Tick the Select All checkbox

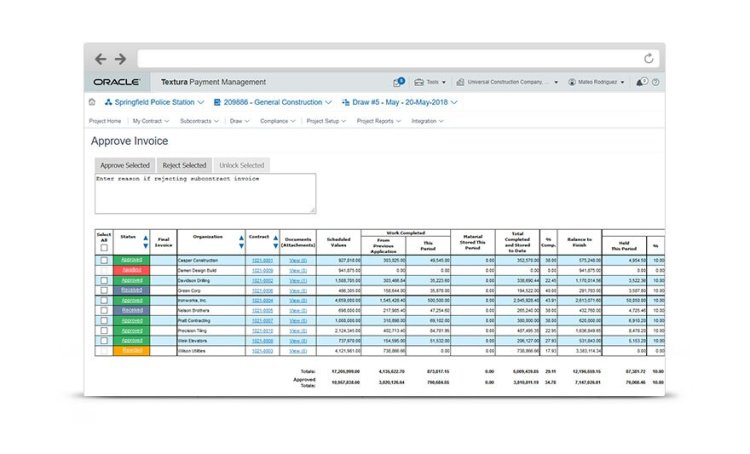[x=104, y=247]
